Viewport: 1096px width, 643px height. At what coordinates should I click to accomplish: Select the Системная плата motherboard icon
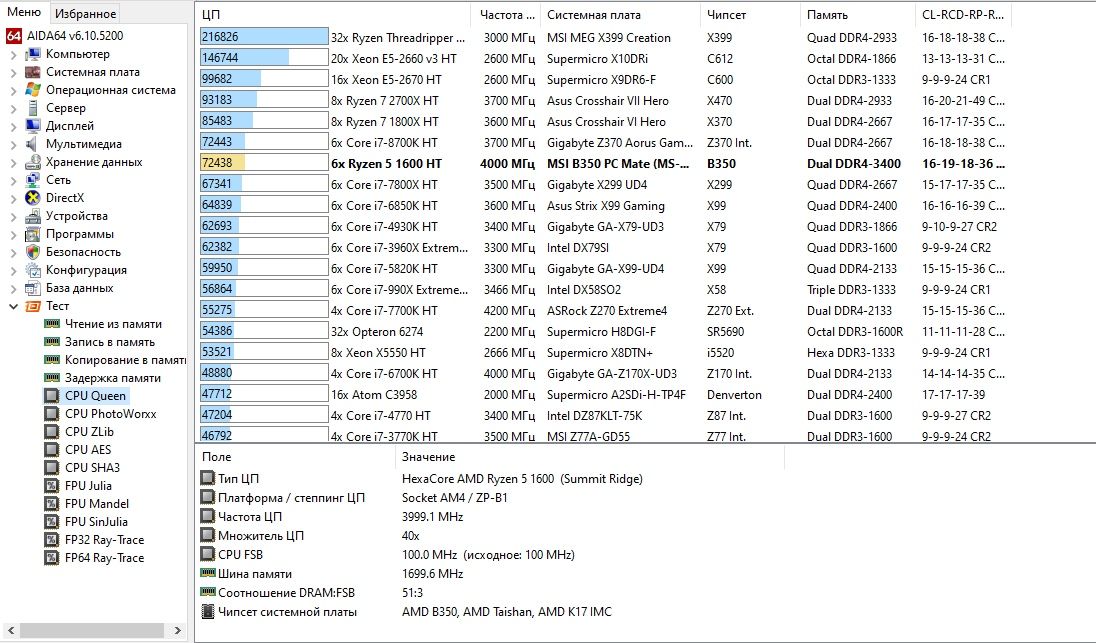[33, 72]
